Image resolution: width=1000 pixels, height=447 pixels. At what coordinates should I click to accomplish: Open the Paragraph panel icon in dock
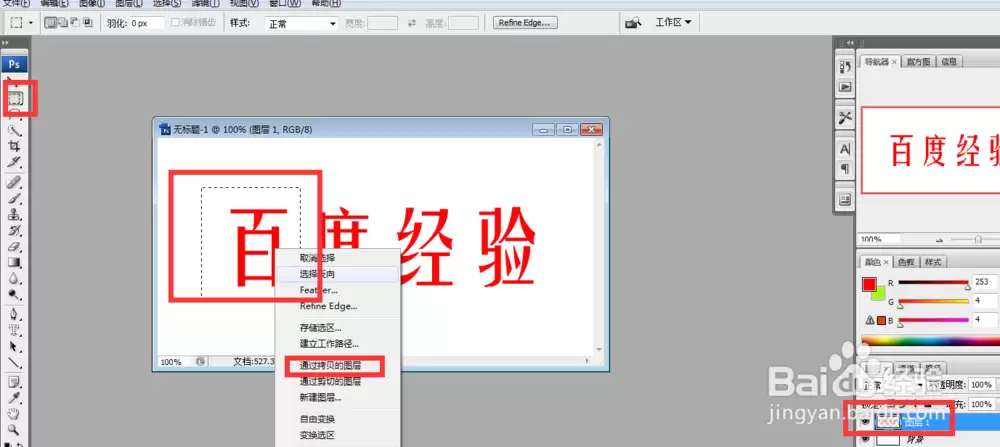click(845, 169)
